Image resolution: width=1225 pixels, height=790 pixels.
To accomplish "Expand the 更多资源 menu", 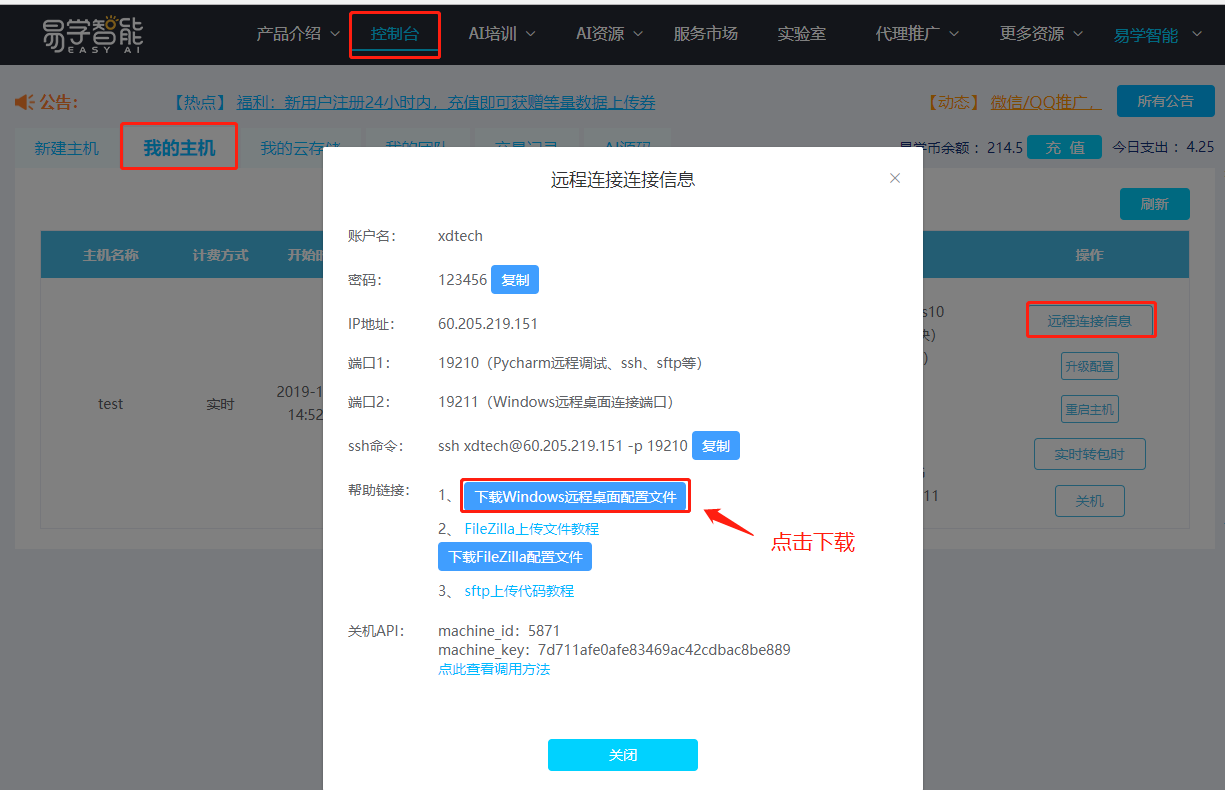I will 1040,33.
